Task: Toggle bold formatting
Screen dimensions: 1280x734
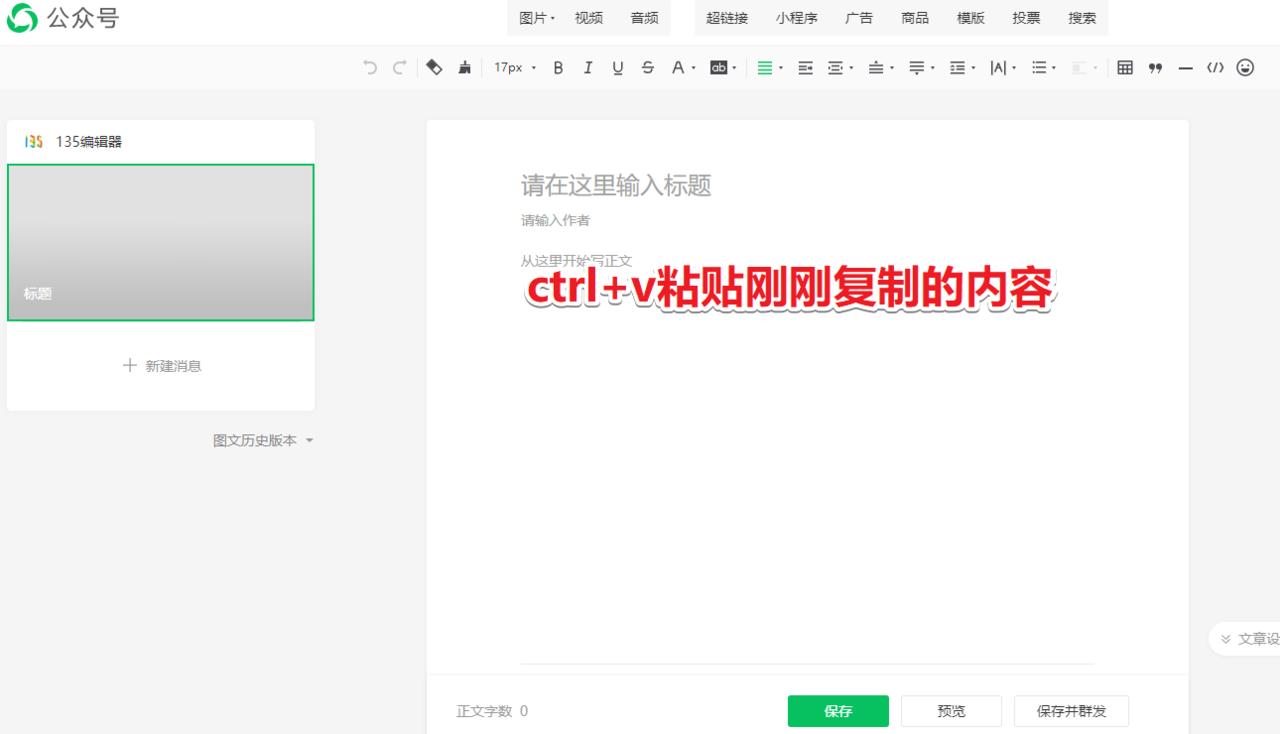Action: 558,67
